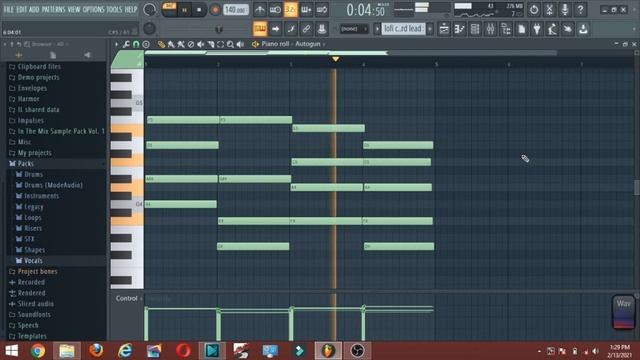Enable typing keyboard to piano icon
The height and width of the screenshot is (360, 640).
260,29
